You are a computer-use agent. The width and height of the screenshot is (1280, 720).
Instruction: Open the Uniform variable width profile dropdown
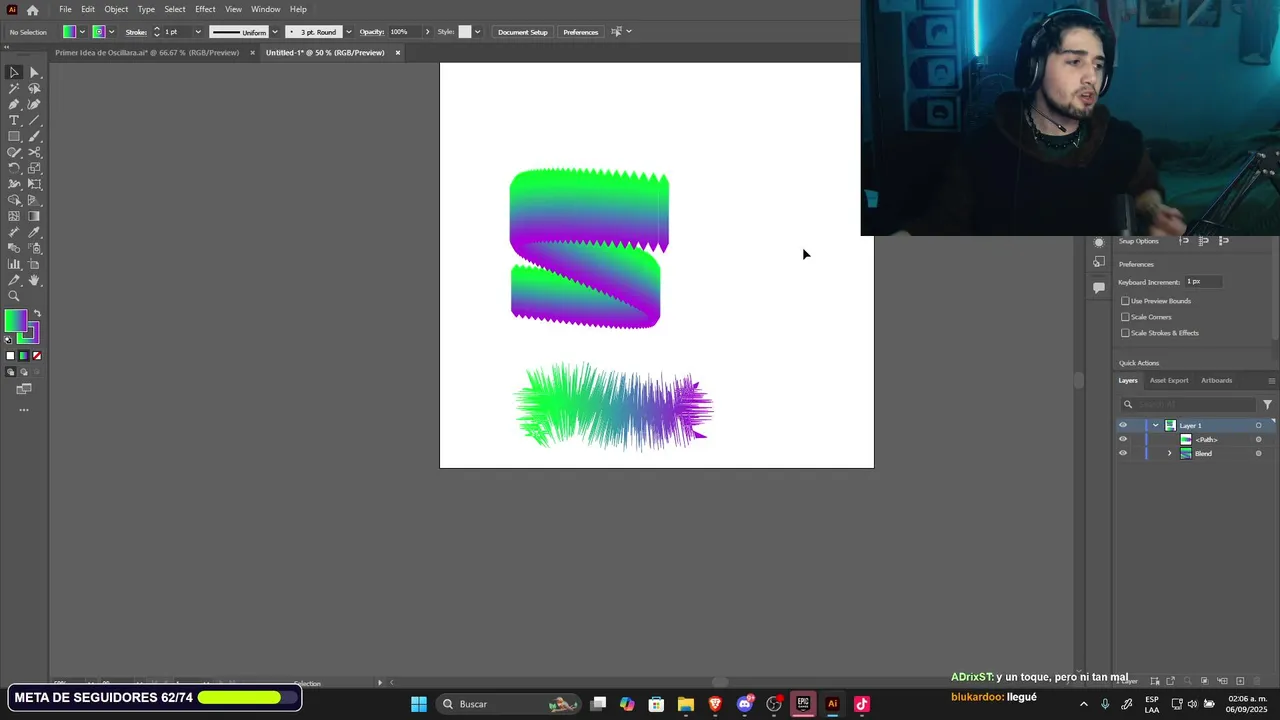pyautogui.click(x=274, y=32)
